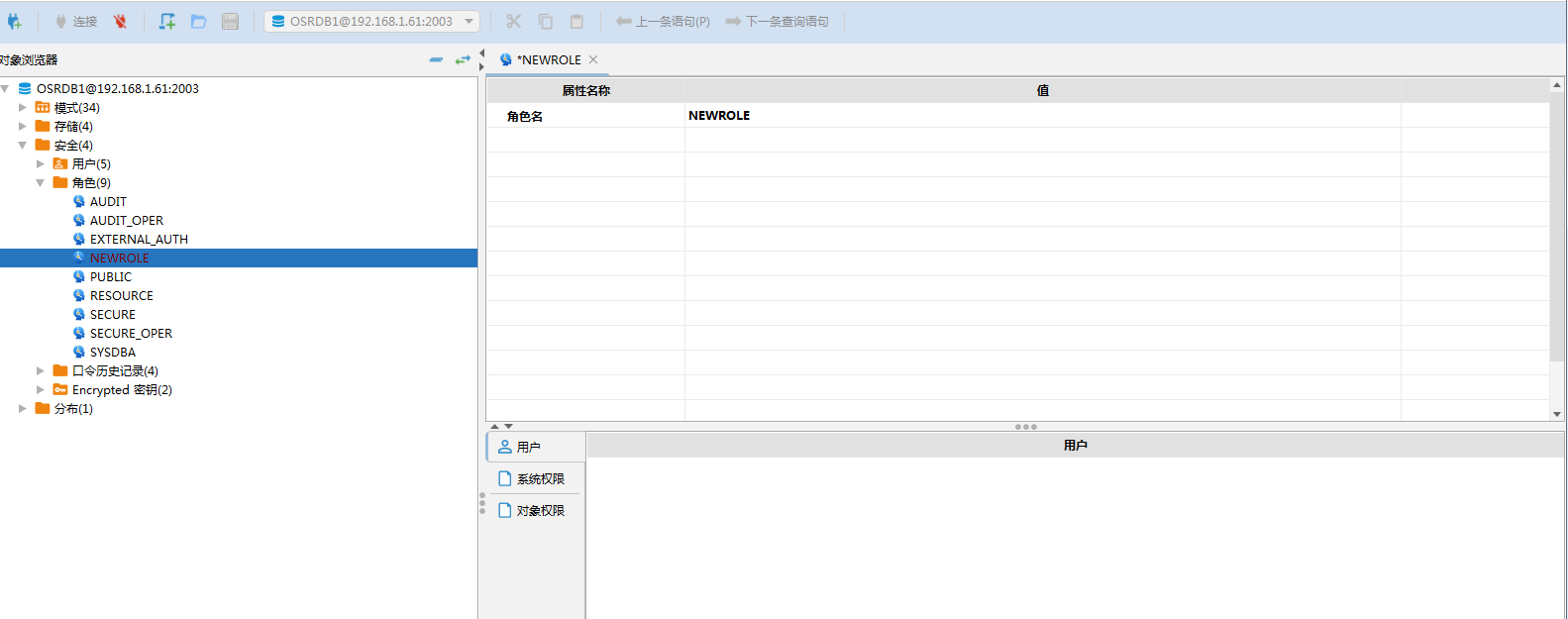The image size is (1568, 619).
Task: Click the scissors cut icon
Action: coord(513,21)
